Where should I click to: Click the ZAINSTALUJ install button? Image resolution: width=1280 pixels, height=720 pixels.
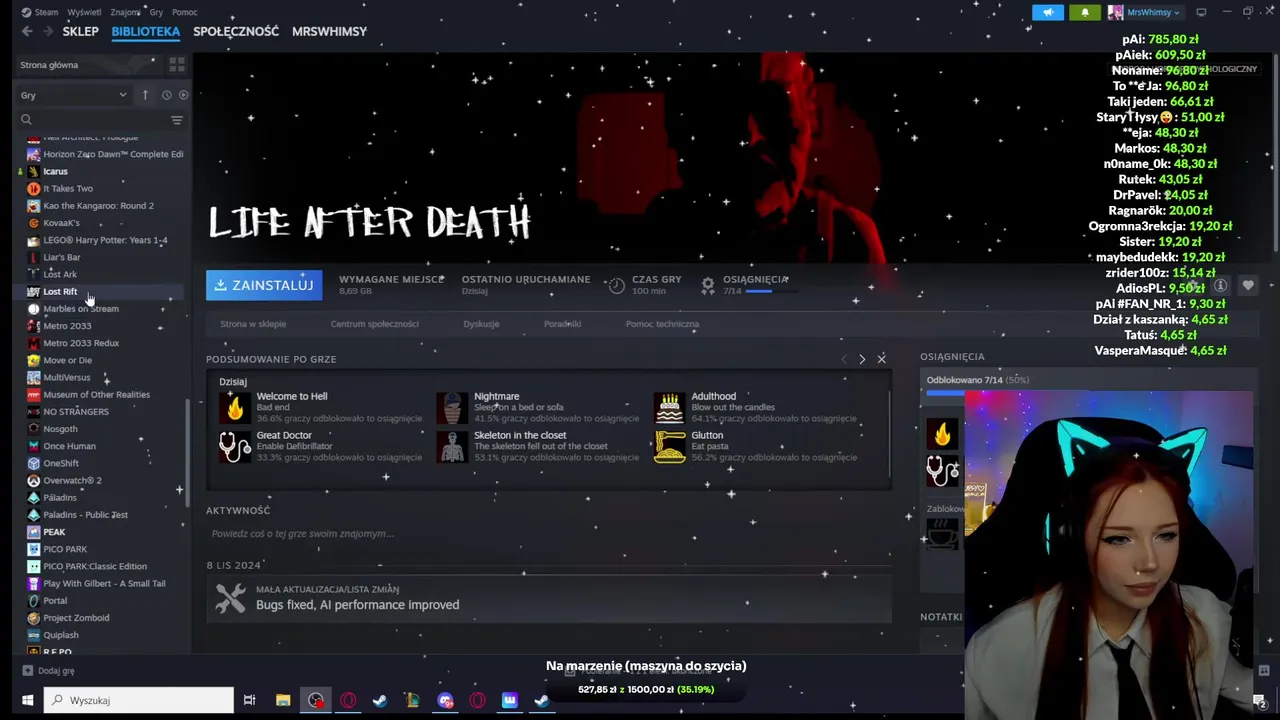click(x=264, y=285)
